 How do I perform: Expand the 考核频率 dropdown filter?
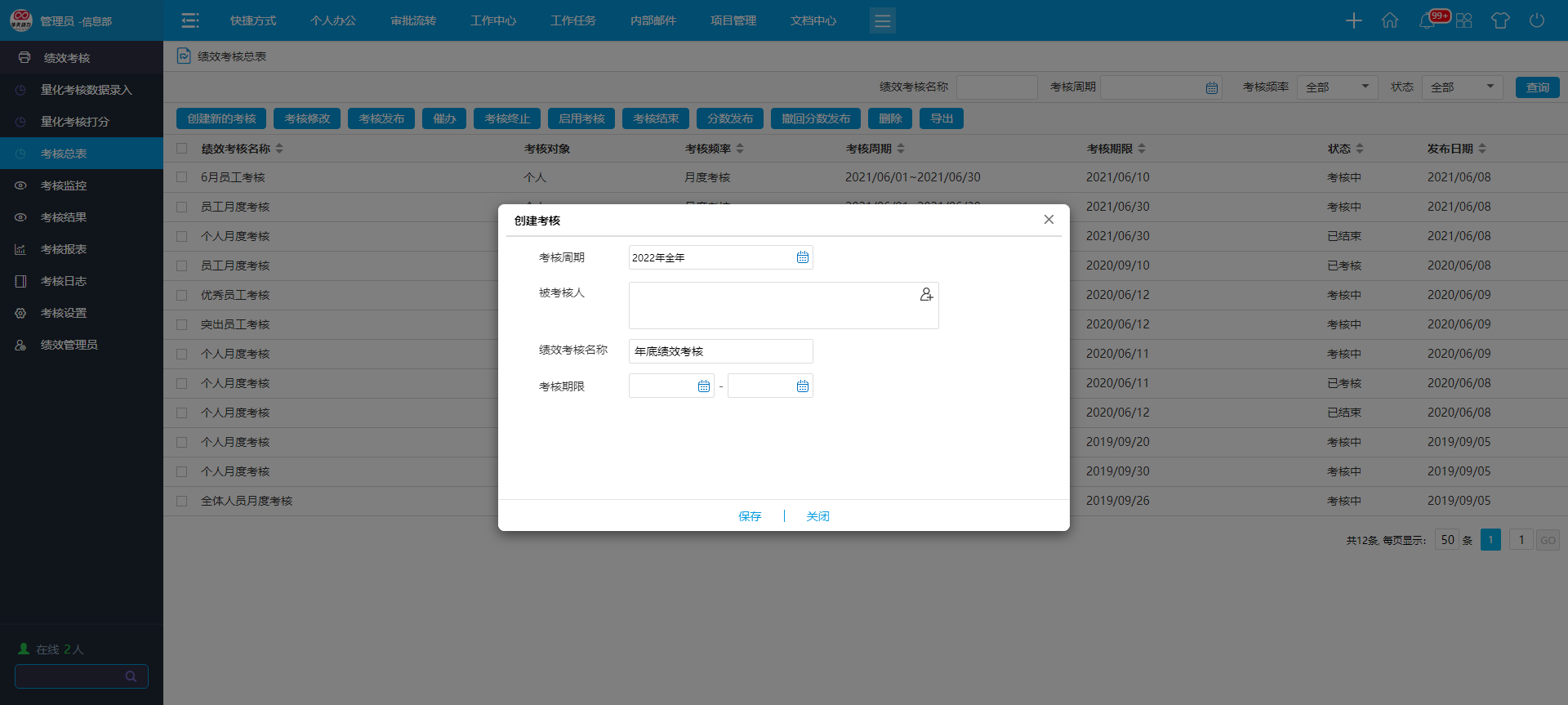click(x=1337, y=87)
